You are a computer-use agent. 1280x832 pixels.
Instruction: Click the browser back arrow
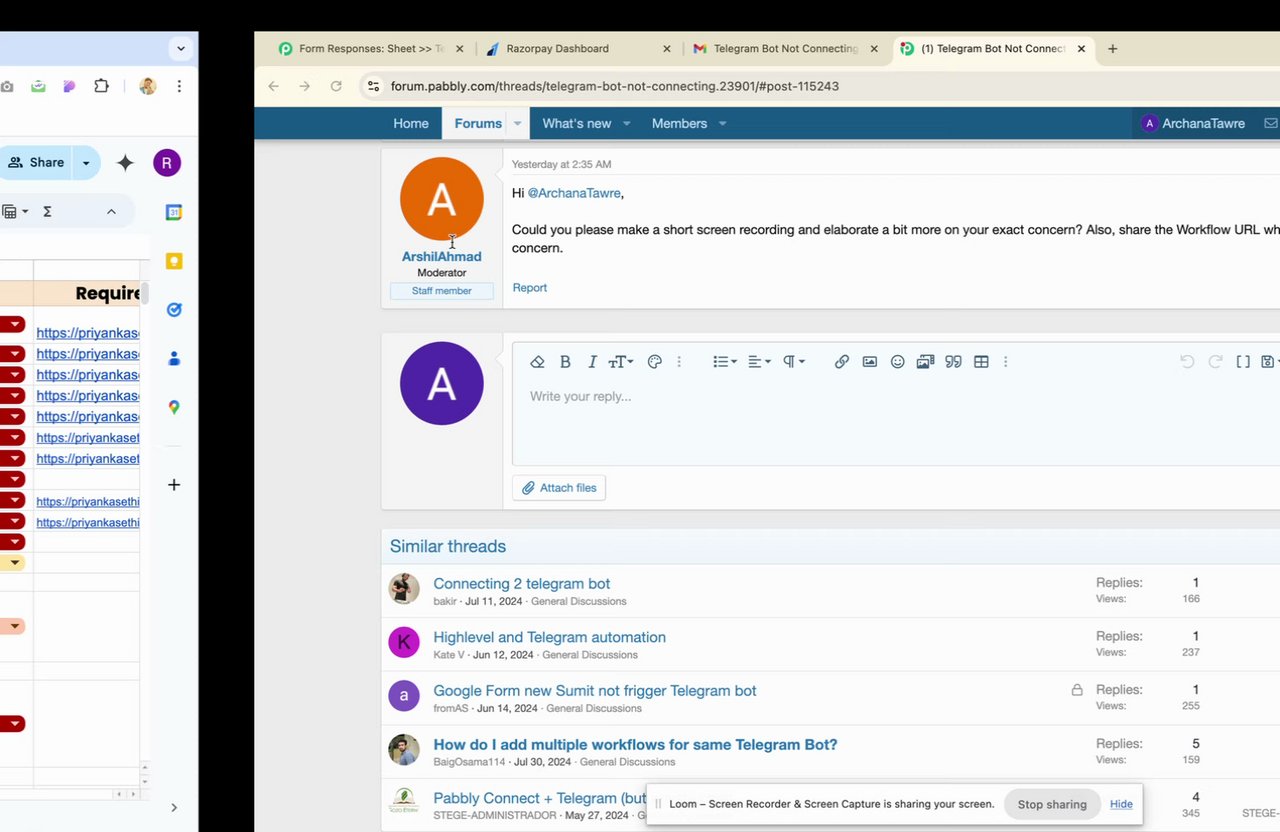tap(273, 86)
